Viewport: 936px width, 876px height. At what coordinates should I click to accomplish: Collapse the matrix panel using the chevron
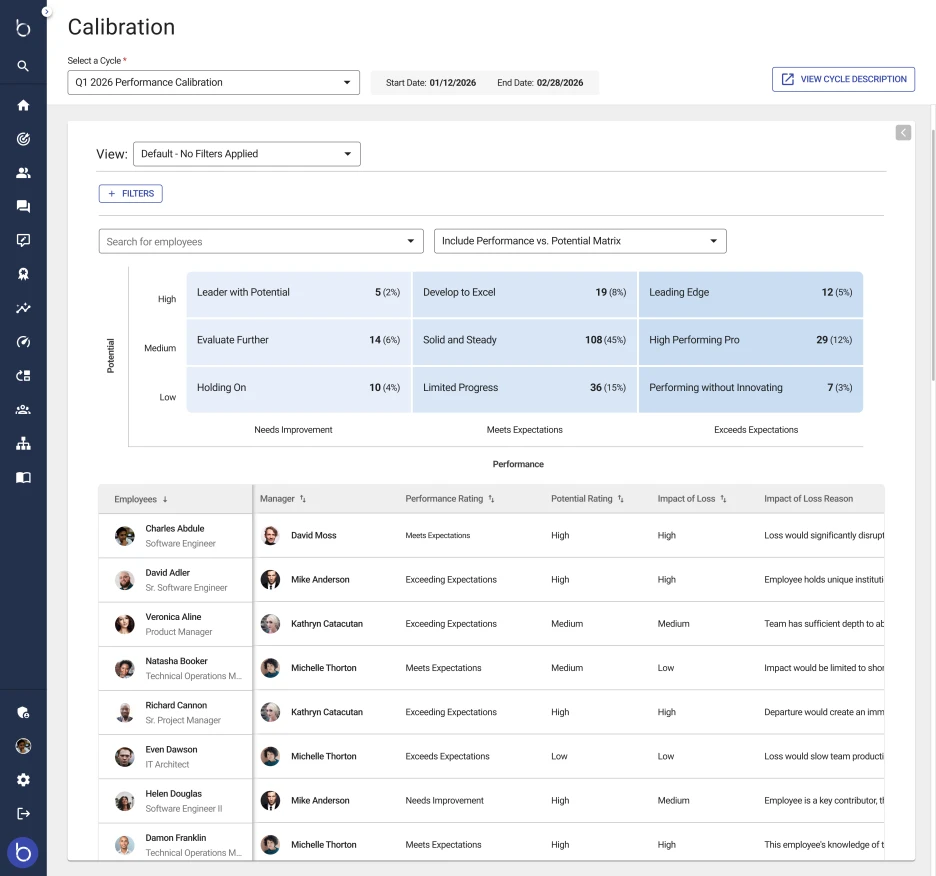click(902, 132)
